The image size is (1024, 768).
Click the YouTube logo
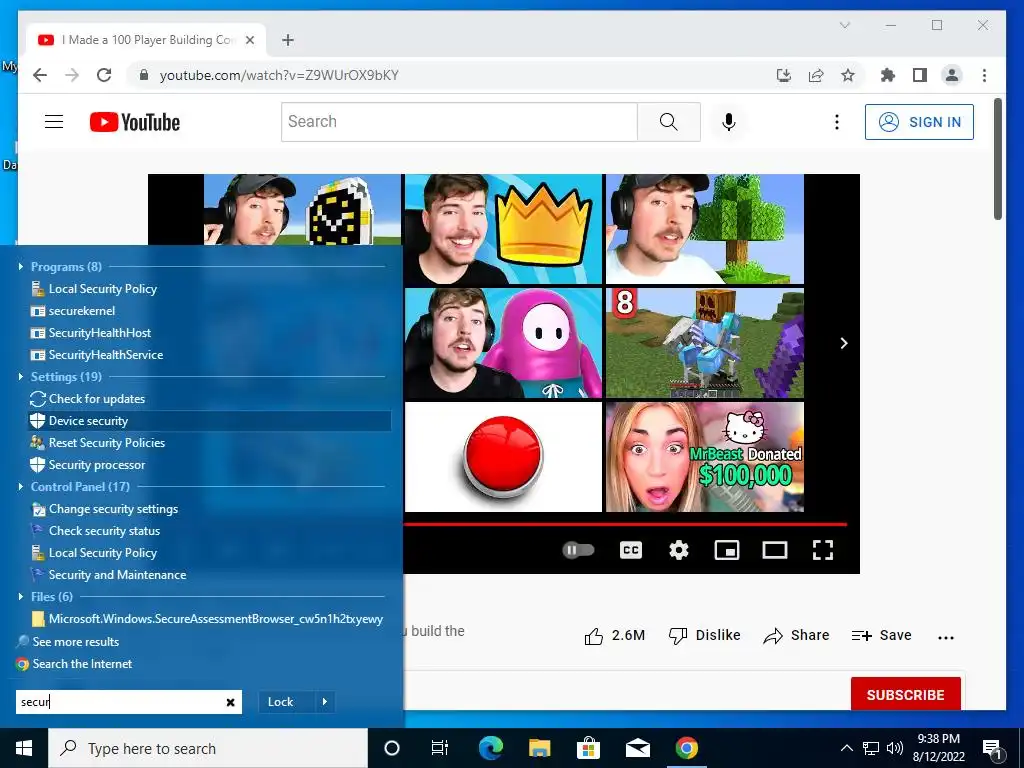tap(135, 122)
